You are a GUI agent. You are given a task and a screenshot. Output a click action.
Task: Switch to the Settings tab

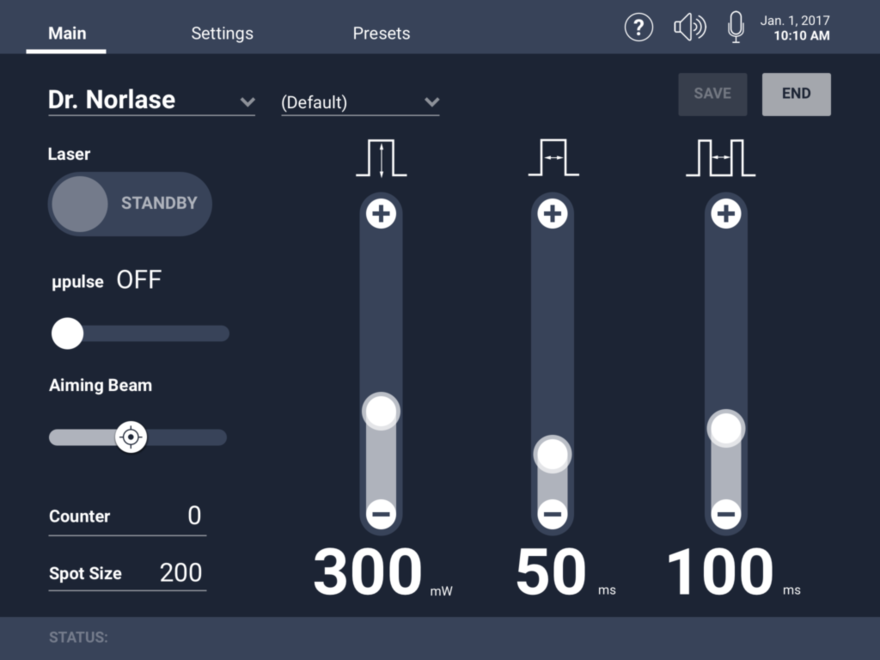pyautogui.click(x=222, y=33)
